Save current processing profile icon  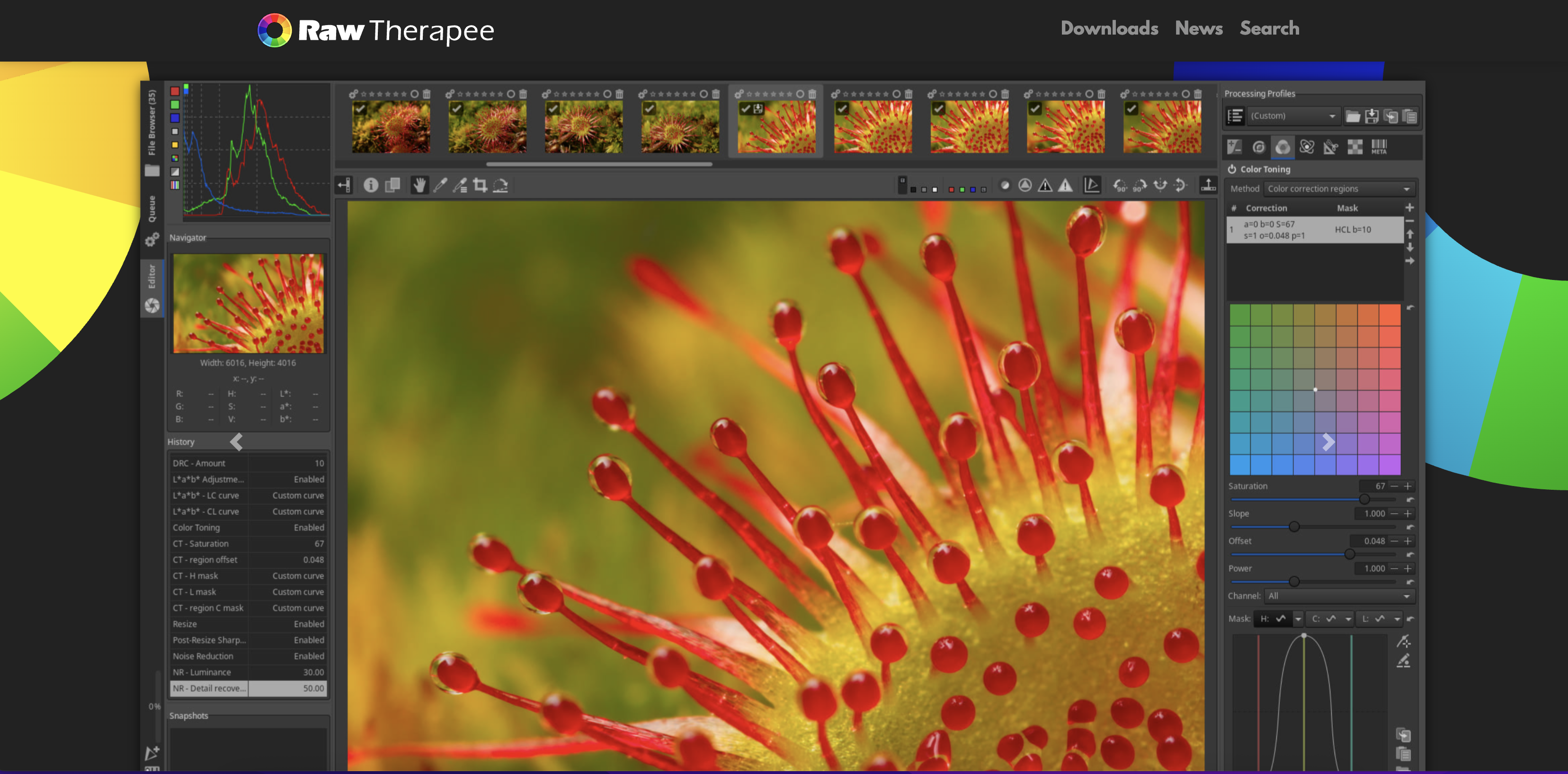coord(1372,116)
